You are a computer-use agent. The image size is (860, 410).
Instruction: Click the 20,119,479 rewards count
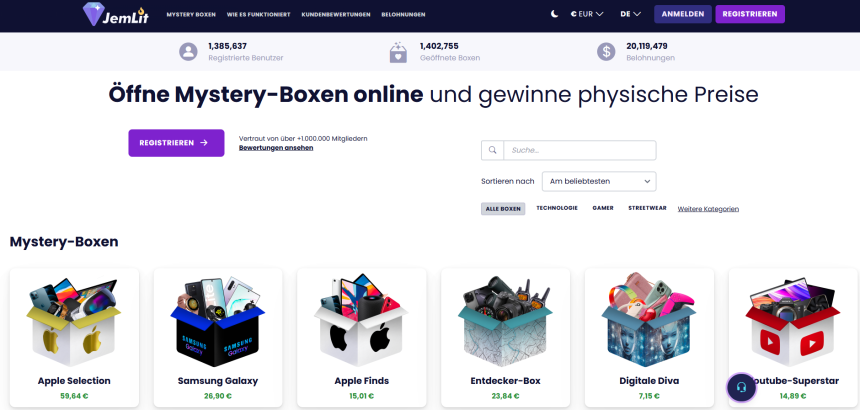coord(647,46)
